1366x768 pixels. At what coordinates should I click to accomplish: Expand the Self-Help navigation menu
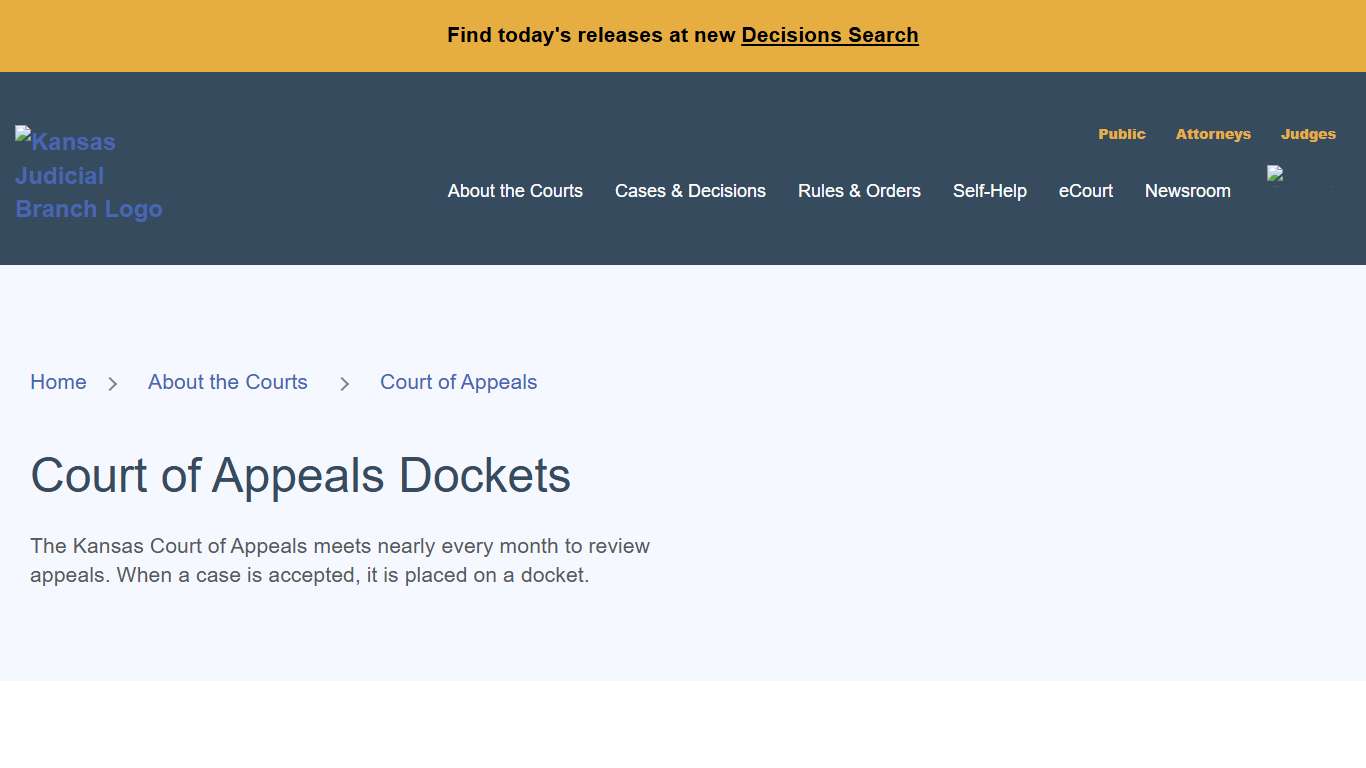coord(989,191)
